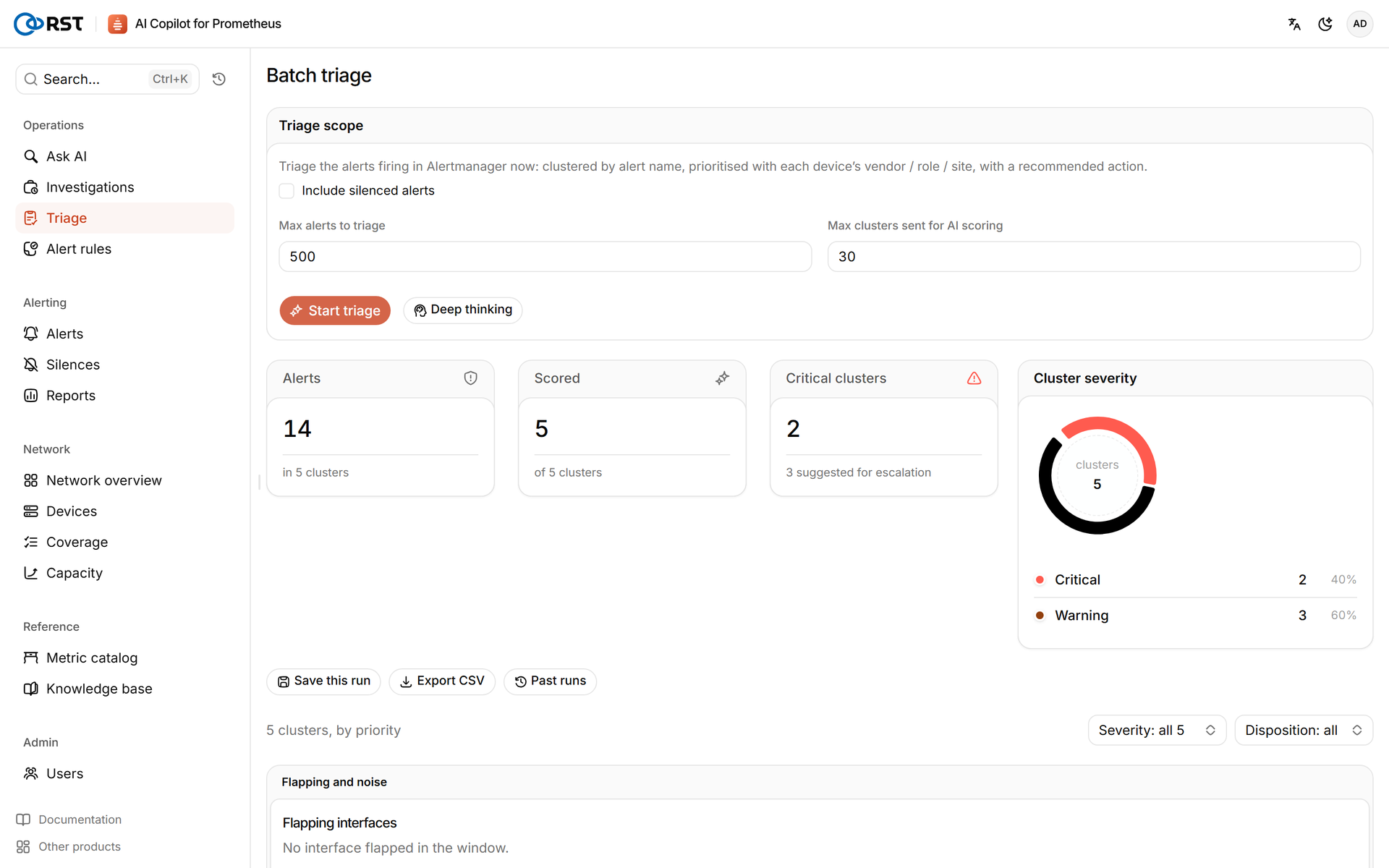
Task: Click "in 5 clusters" text on Alerts card
Action: click(315, 472)
